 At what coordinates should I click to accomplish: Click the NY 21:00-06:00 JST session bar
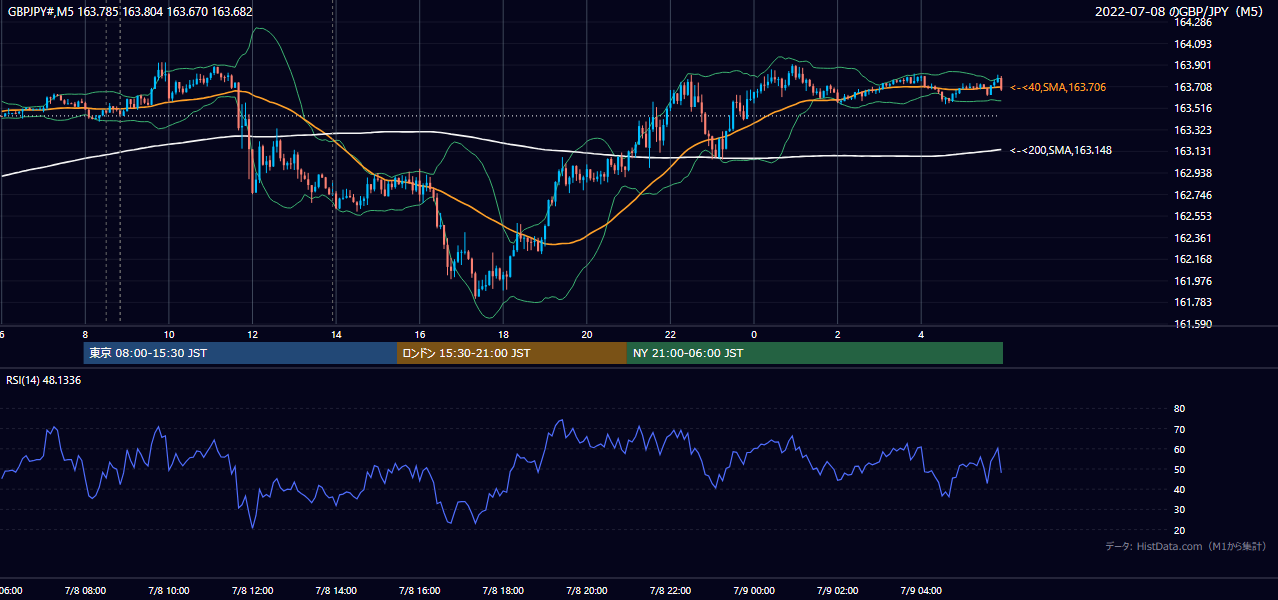(x=815, y=353)
